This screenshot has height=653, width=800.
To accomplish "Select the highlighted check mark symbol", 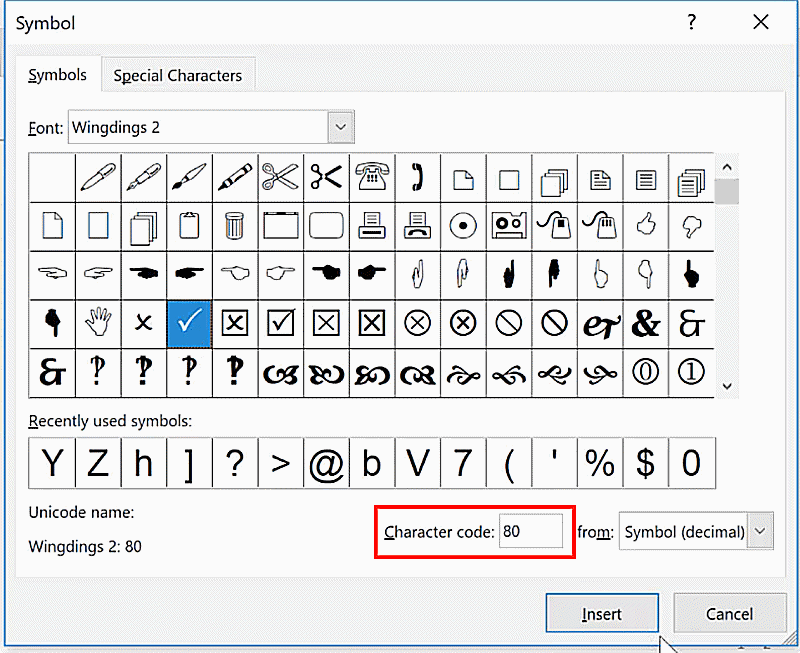I will click(189, 322).
